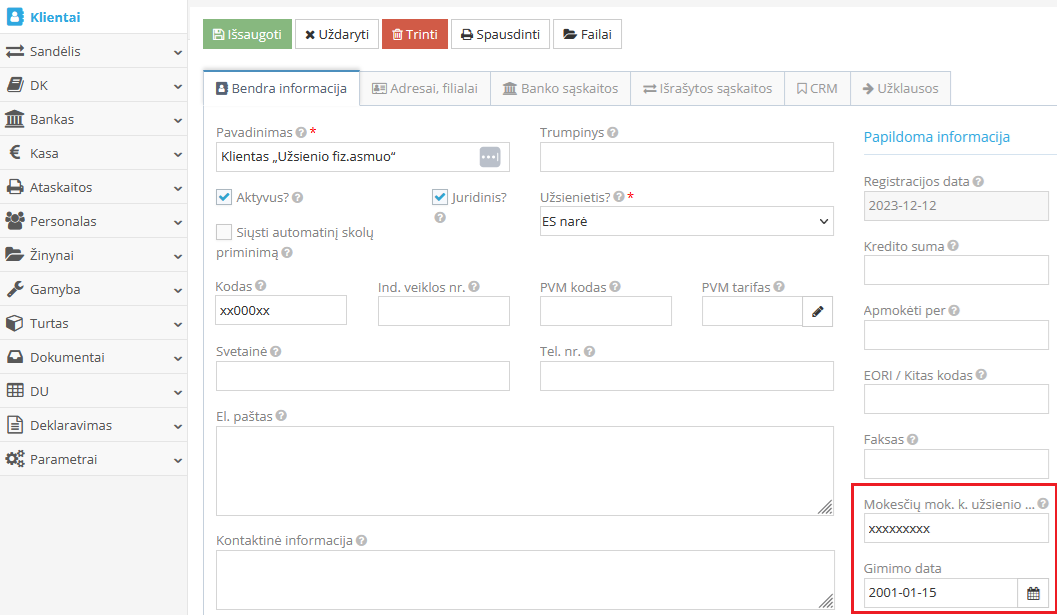Switch to the Banko sąskaitos tab
The image size is (1057, 615).
click(x=560, y=88)
